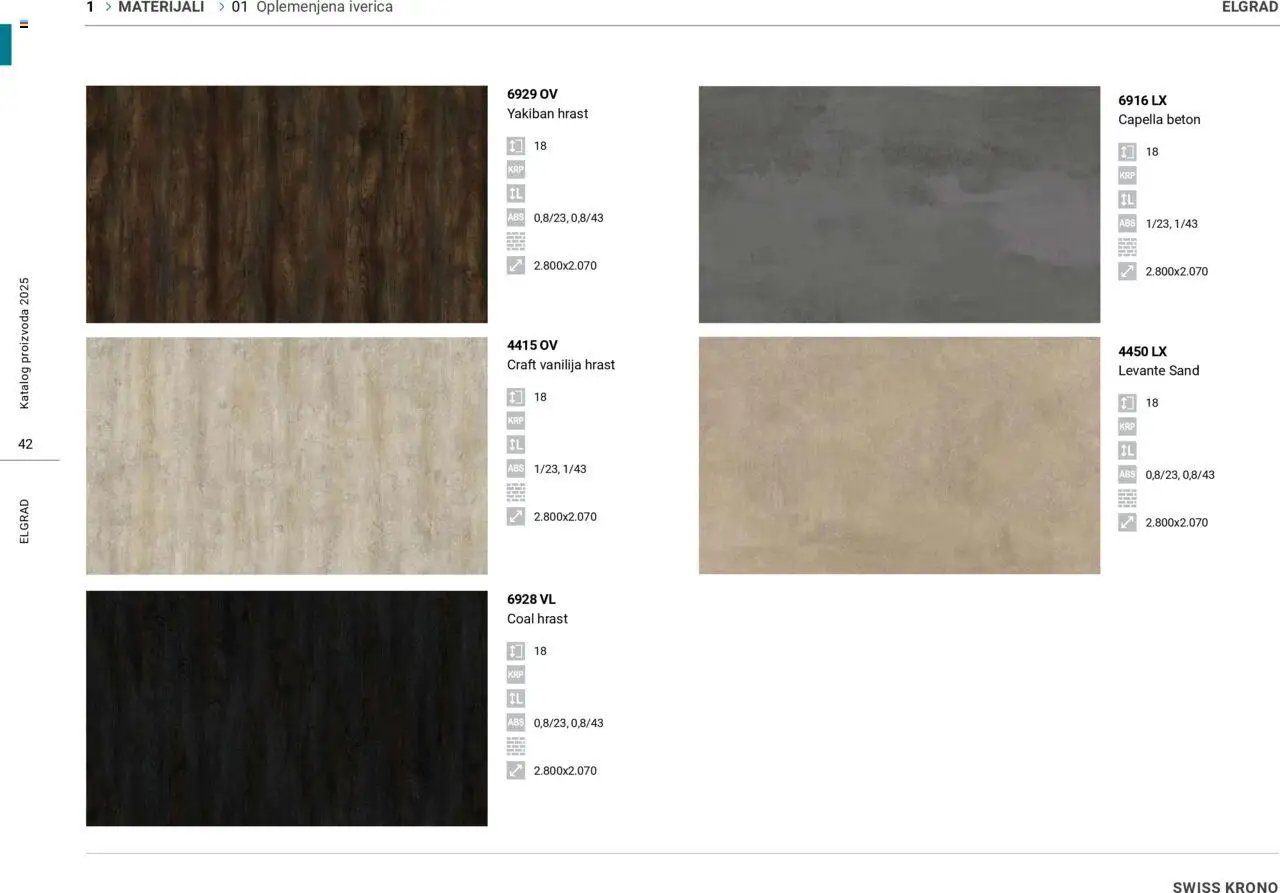Click the dimensions arrow icon under Capella beton
The height and width of the screenshot is (893, 1280).
[1127, 272]
